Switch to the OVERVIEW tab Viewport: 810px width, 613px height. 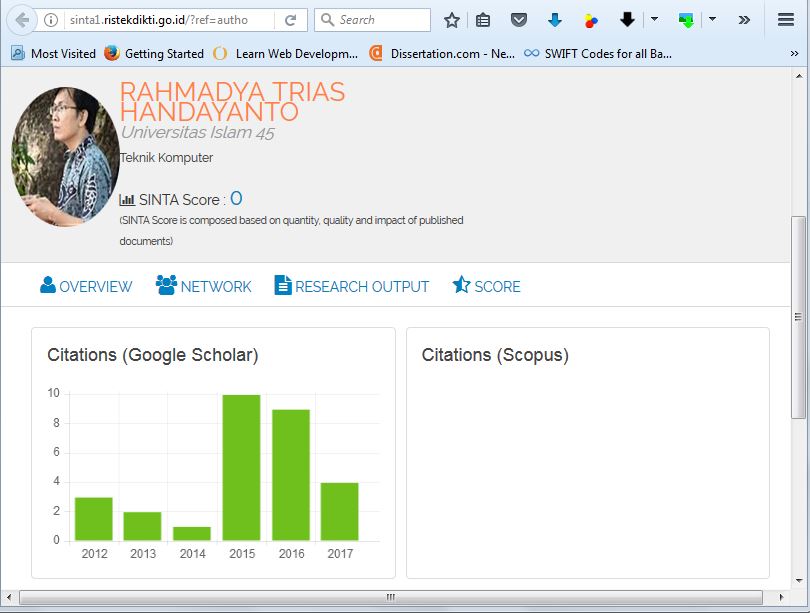click(x=86, y=286)
